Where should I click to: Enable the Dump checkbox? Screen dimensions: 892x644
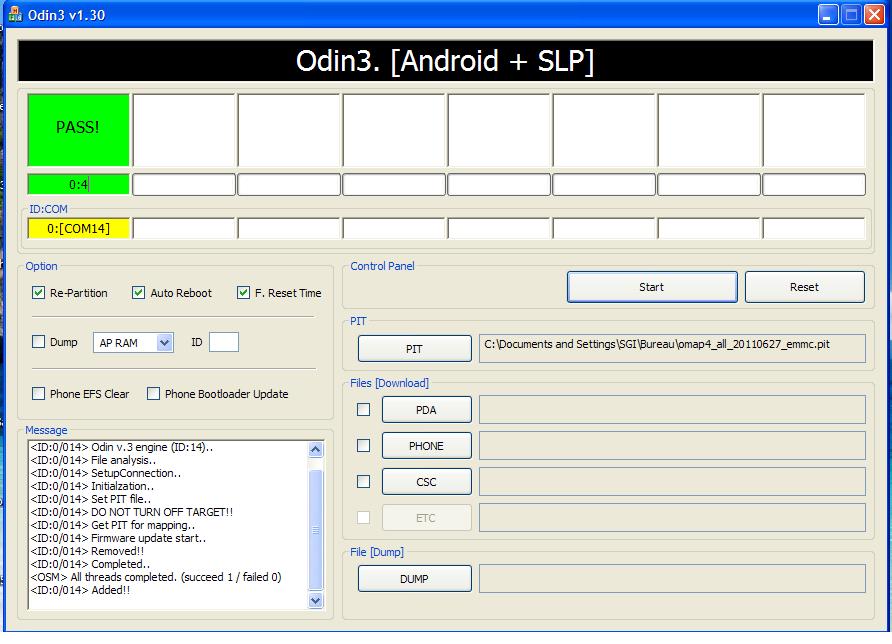point(38,342)
